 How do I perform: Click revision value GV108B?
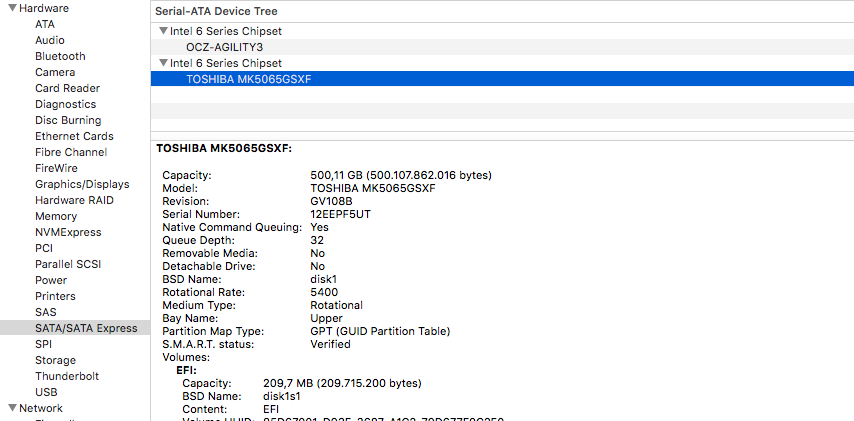332,202
